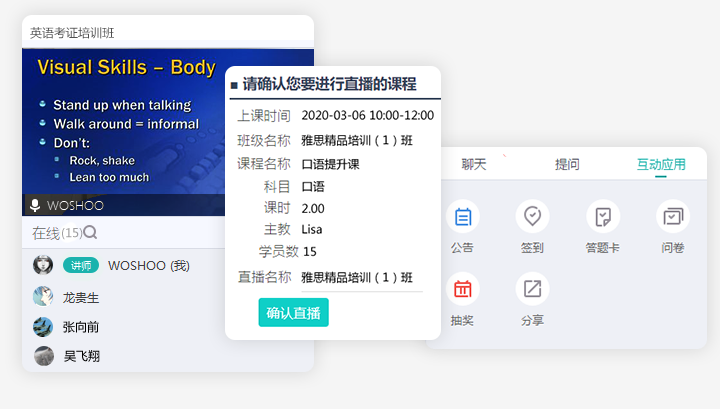Click the 讲师 badge
Image resolution: width=720 pixels, height=409 pixels.
tap(81, 265)
